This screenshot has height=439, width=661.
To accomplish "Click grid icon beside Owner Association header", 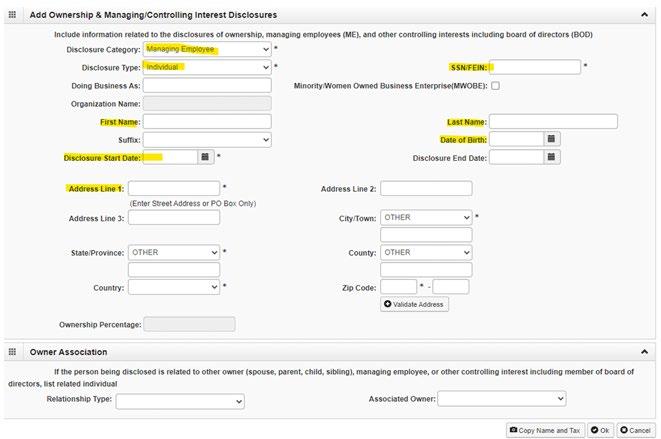I will (x=12, y=352).
